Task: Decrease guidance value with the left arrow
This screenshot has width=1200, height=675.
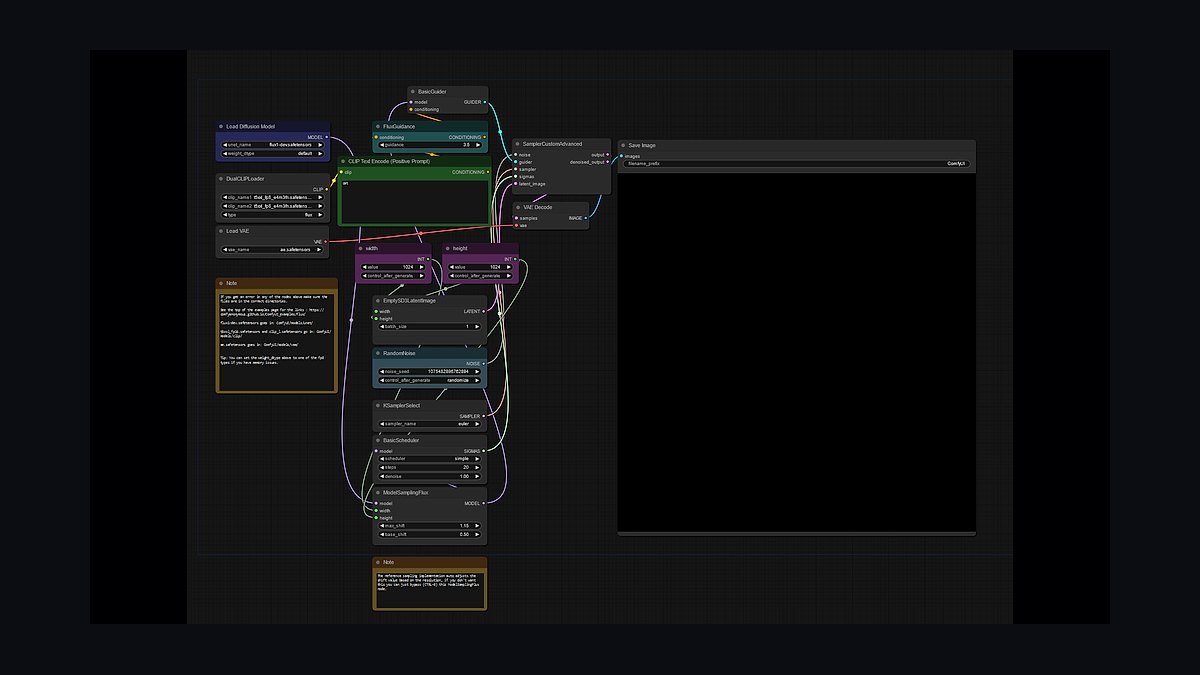Action: pos(381,145)
